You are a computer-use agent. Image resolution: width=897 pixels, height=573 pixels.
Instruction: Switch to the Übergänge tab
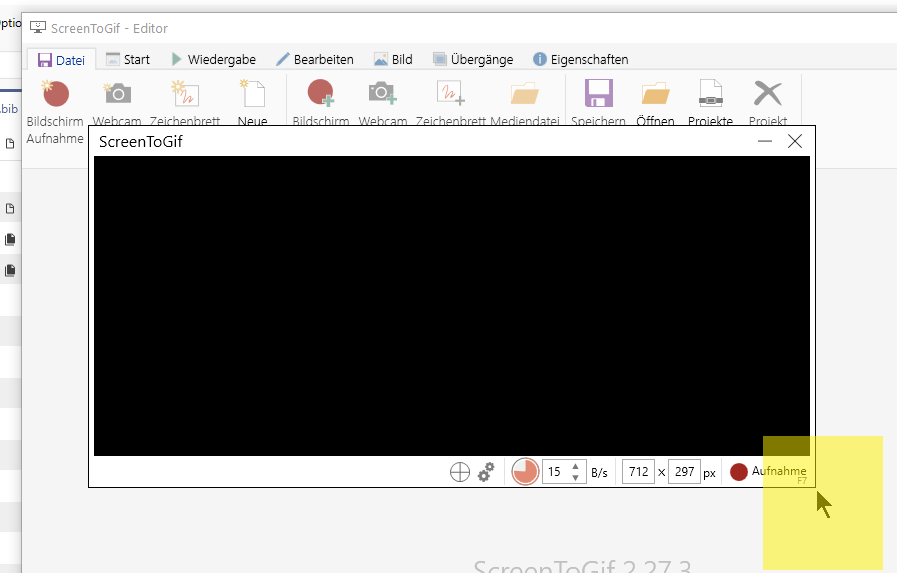point(473,59)
